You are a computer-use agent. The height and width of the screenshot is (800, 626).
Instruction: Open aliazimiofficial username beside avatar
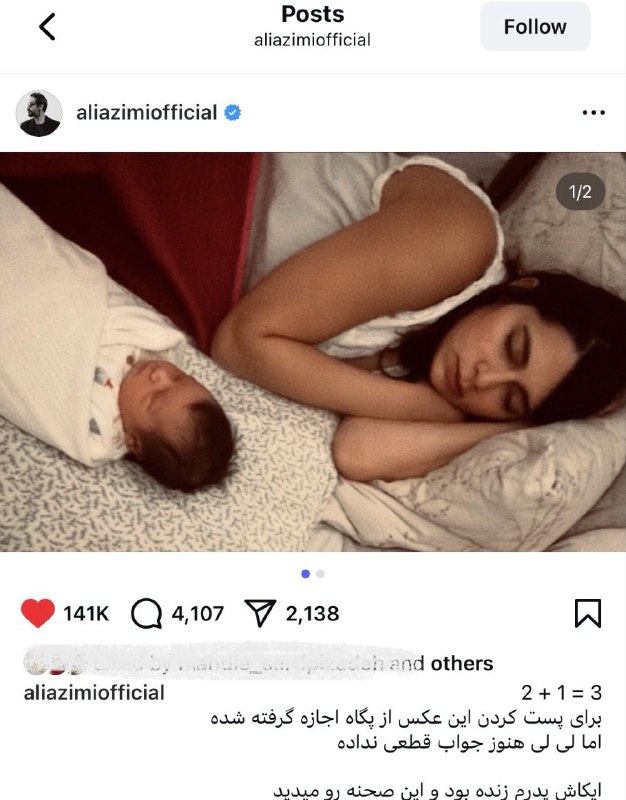[146, 113]
